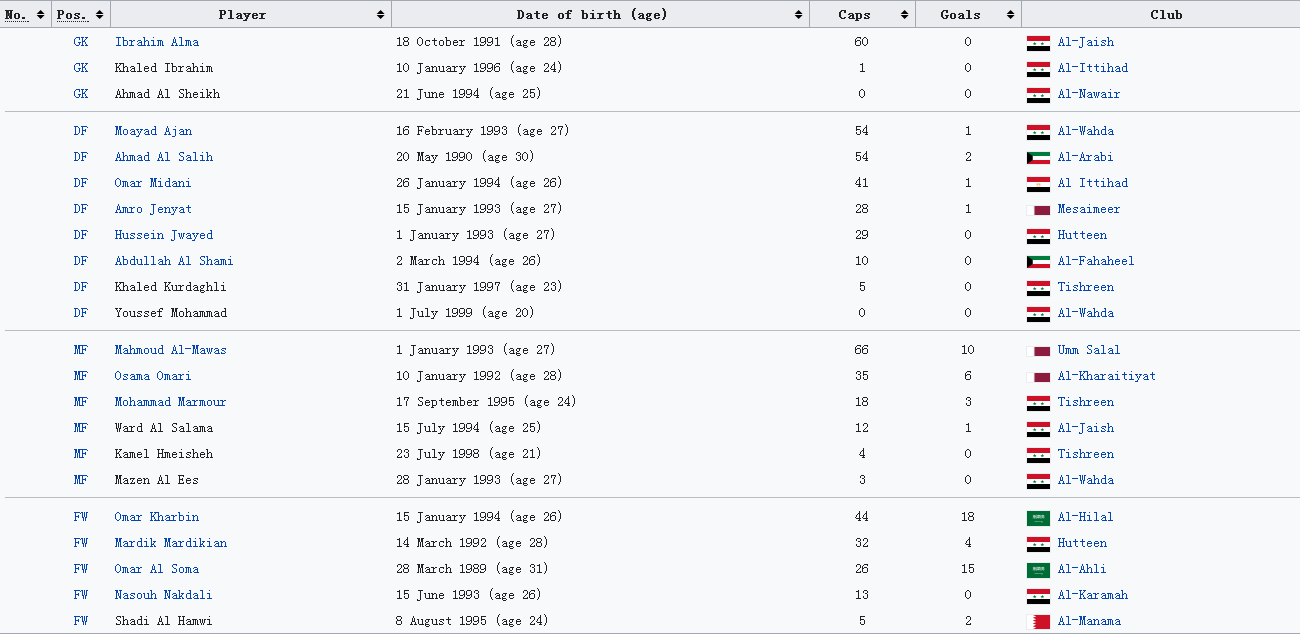1300x634 pixels.
Task: Click the Kuwait flag beside Al-Fahaheel
Action: tap(1038, 262)
